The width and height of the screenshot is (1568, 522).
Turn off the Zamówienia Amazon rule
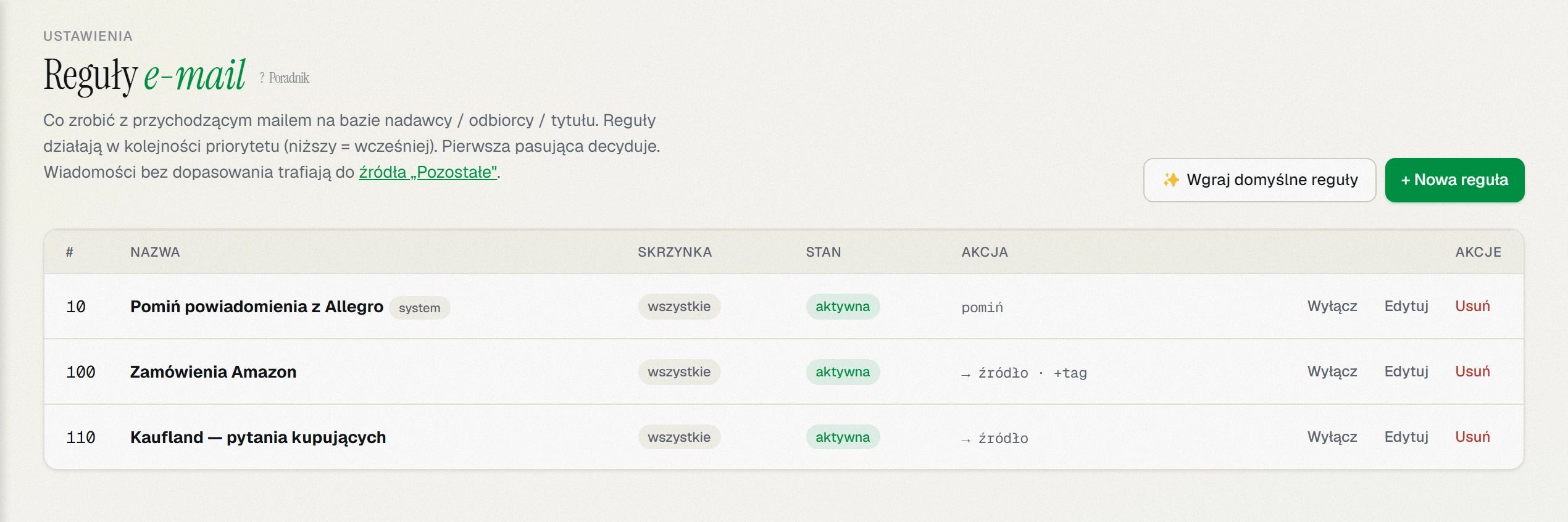tap(1332, 371)
